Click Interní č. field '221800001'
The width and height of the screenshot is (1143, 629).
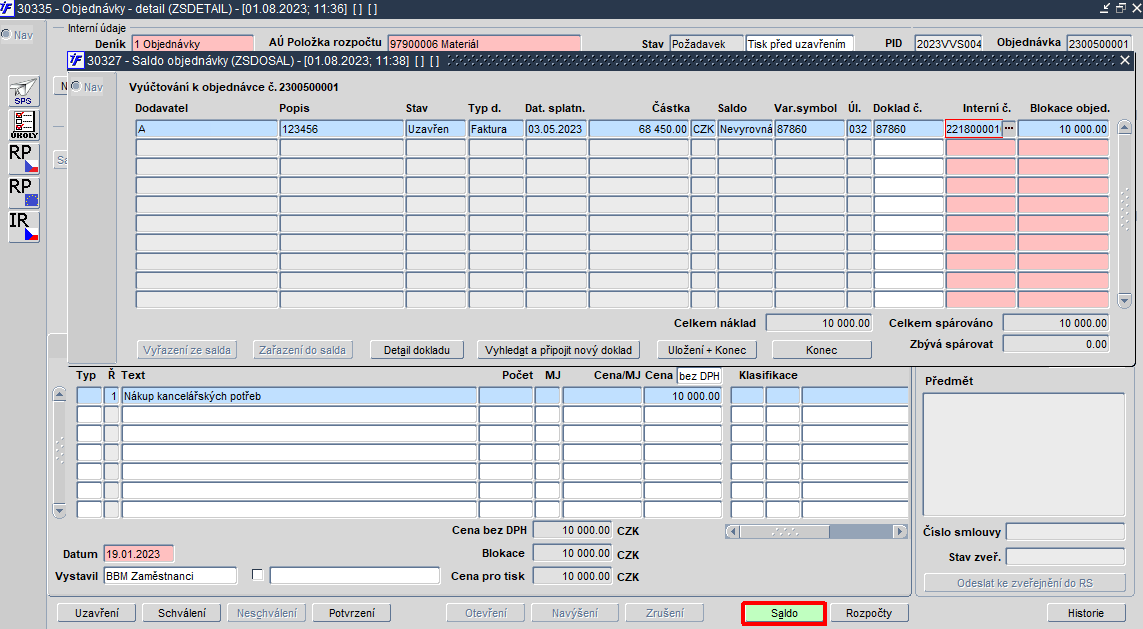point(973,129)
